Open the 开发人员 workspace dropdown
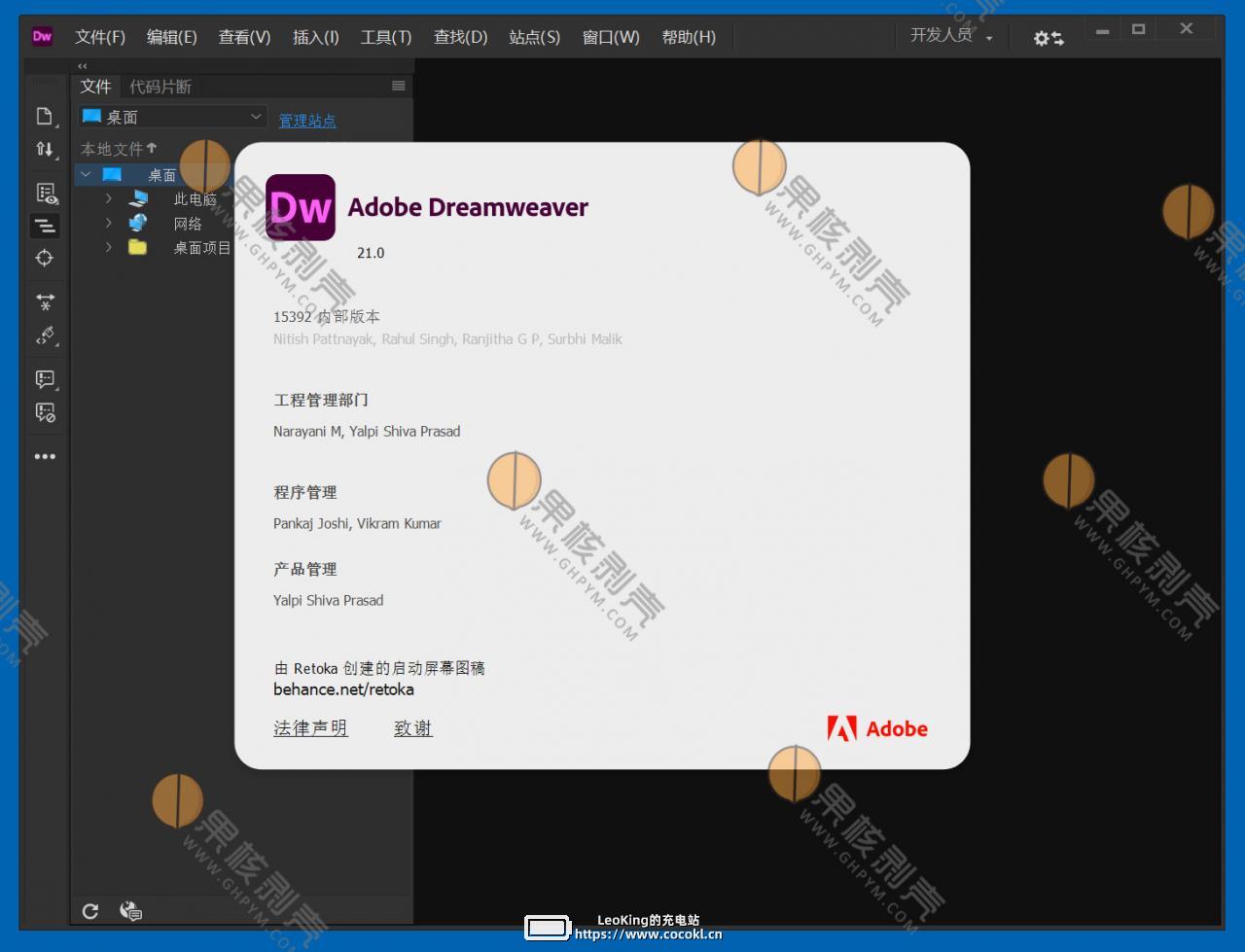Screen dimensions: 1245x952 click(x=951, y=36)
